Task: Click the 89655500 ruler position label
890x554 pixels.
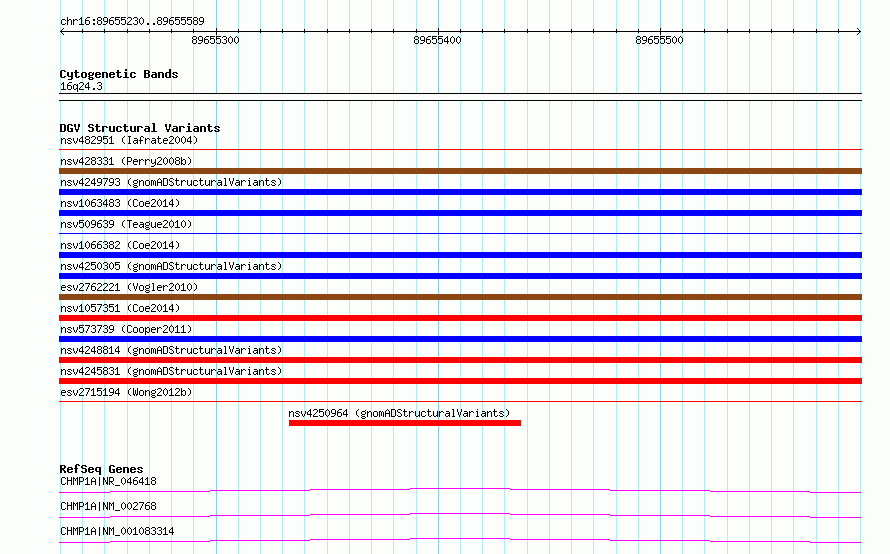Action: tap(659, 40)
